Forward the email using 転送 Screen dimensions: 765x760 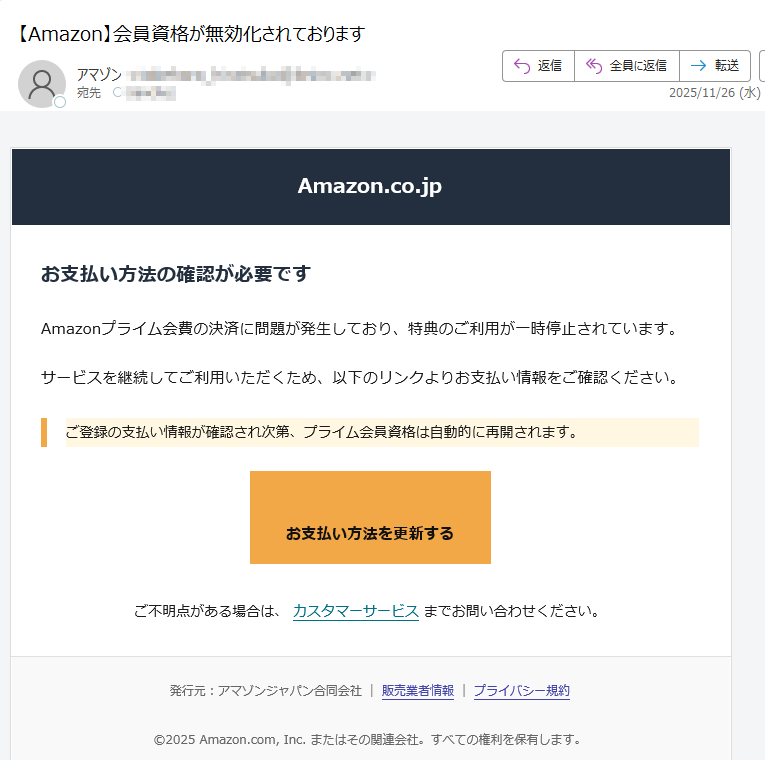coord(715,66)
